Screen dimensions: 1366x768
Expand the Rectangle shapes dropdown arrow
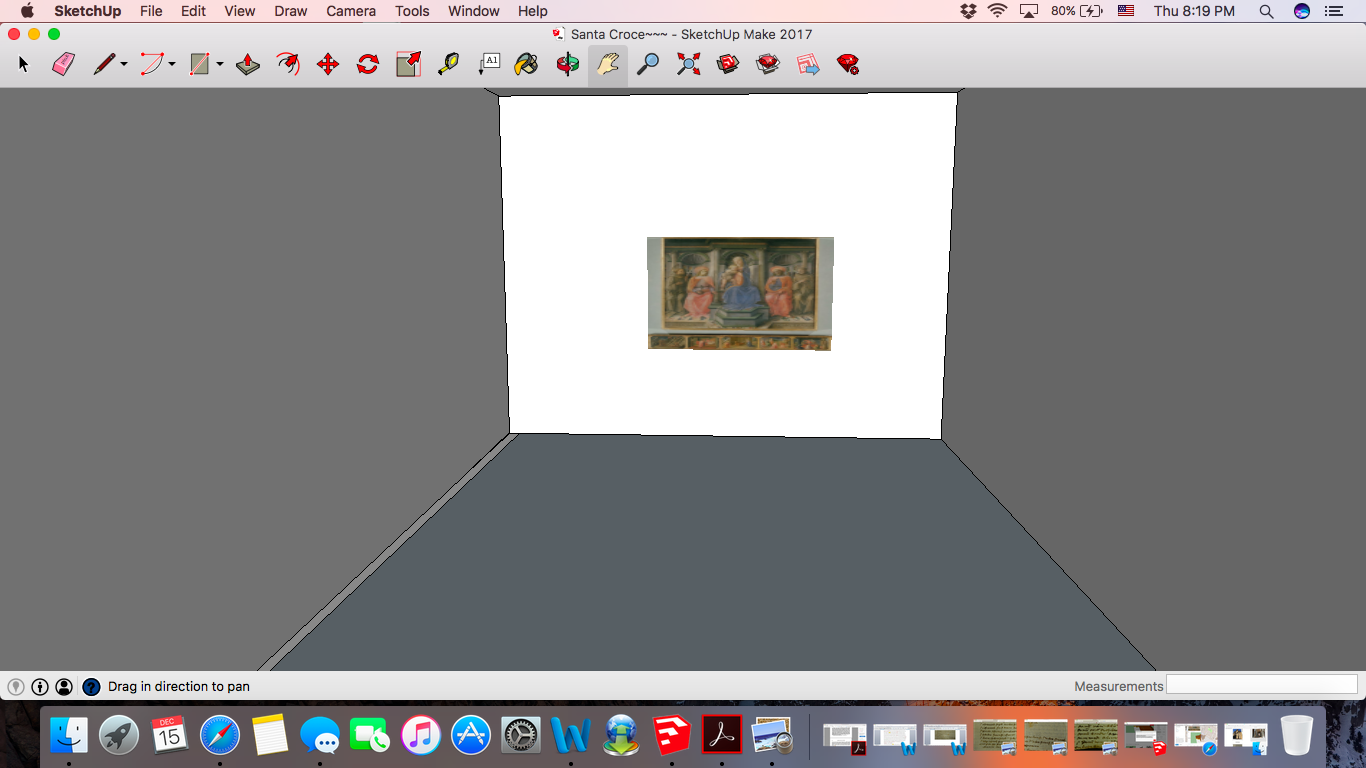[x=220, y=65]
